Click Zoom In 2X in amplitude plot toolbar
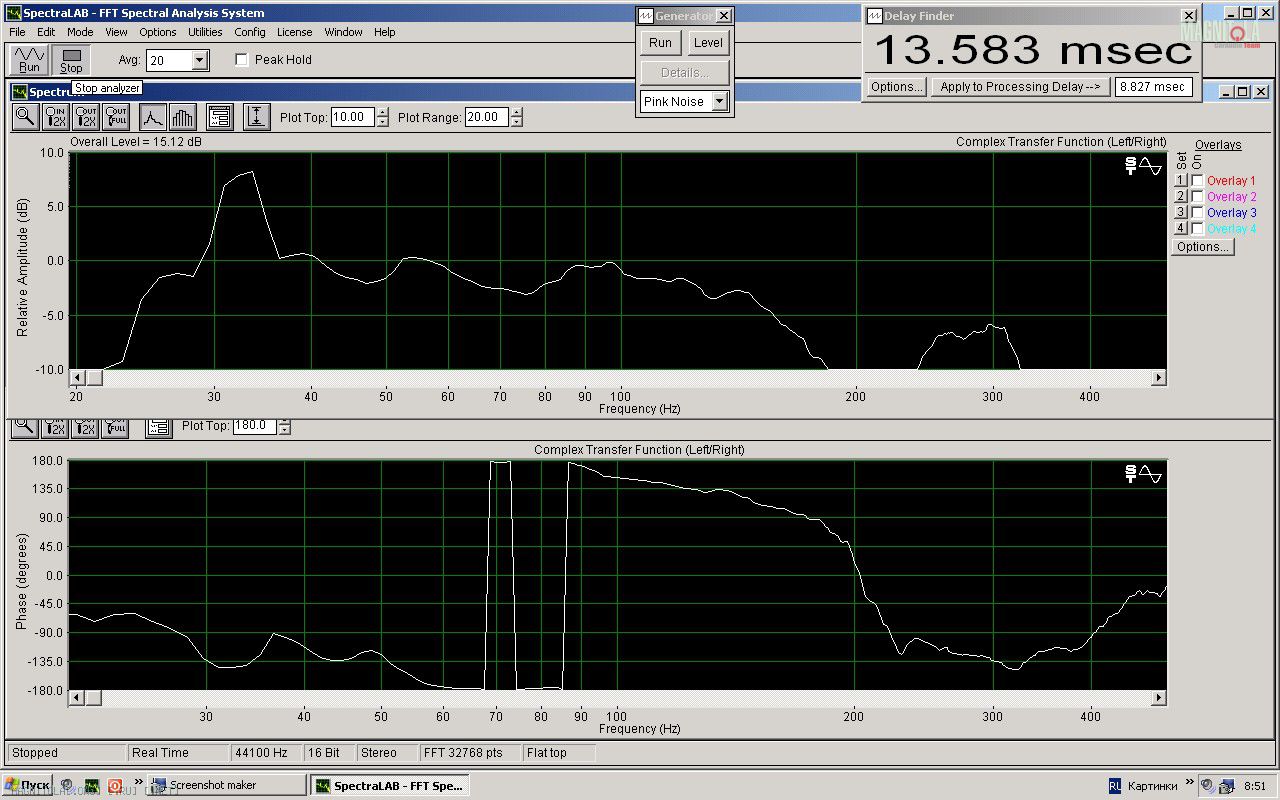Screen dimensions: 1280x800 (x=55, y=117)
